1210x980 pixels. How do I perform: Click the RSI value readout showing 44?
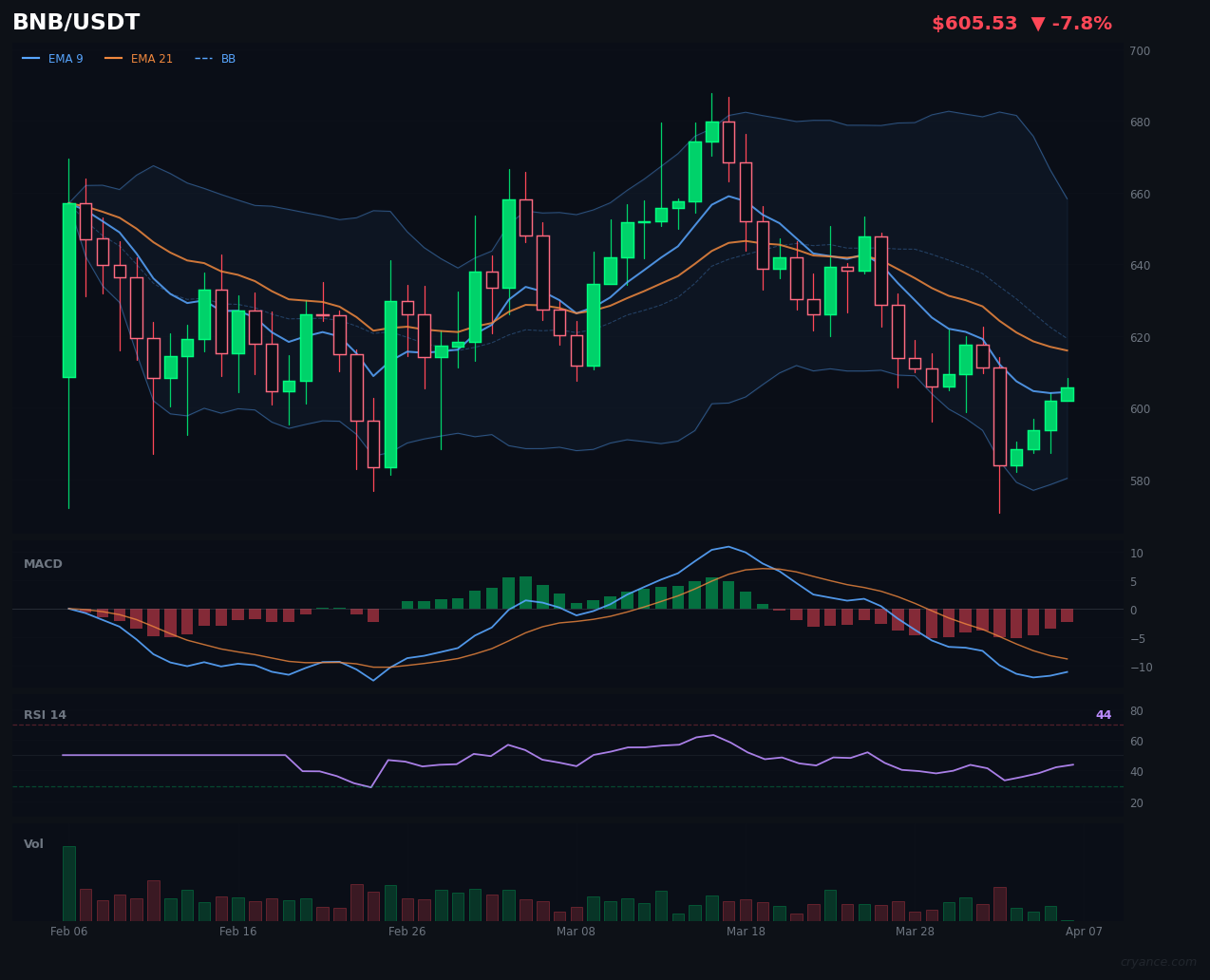[1103, 714]
